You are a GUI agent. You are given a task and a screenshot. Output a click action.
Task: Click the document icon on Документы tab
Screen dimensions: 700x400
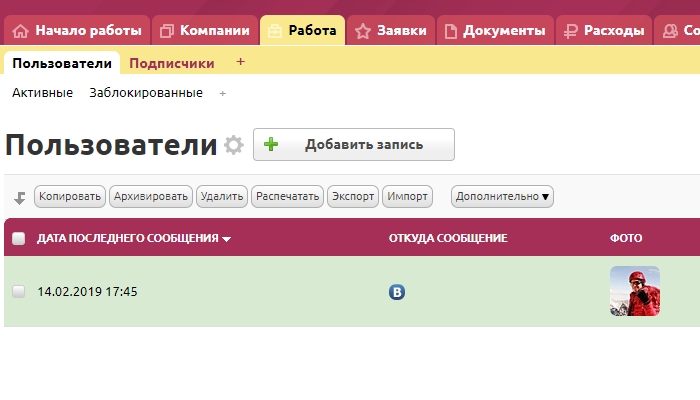click(x=451, y=31)
